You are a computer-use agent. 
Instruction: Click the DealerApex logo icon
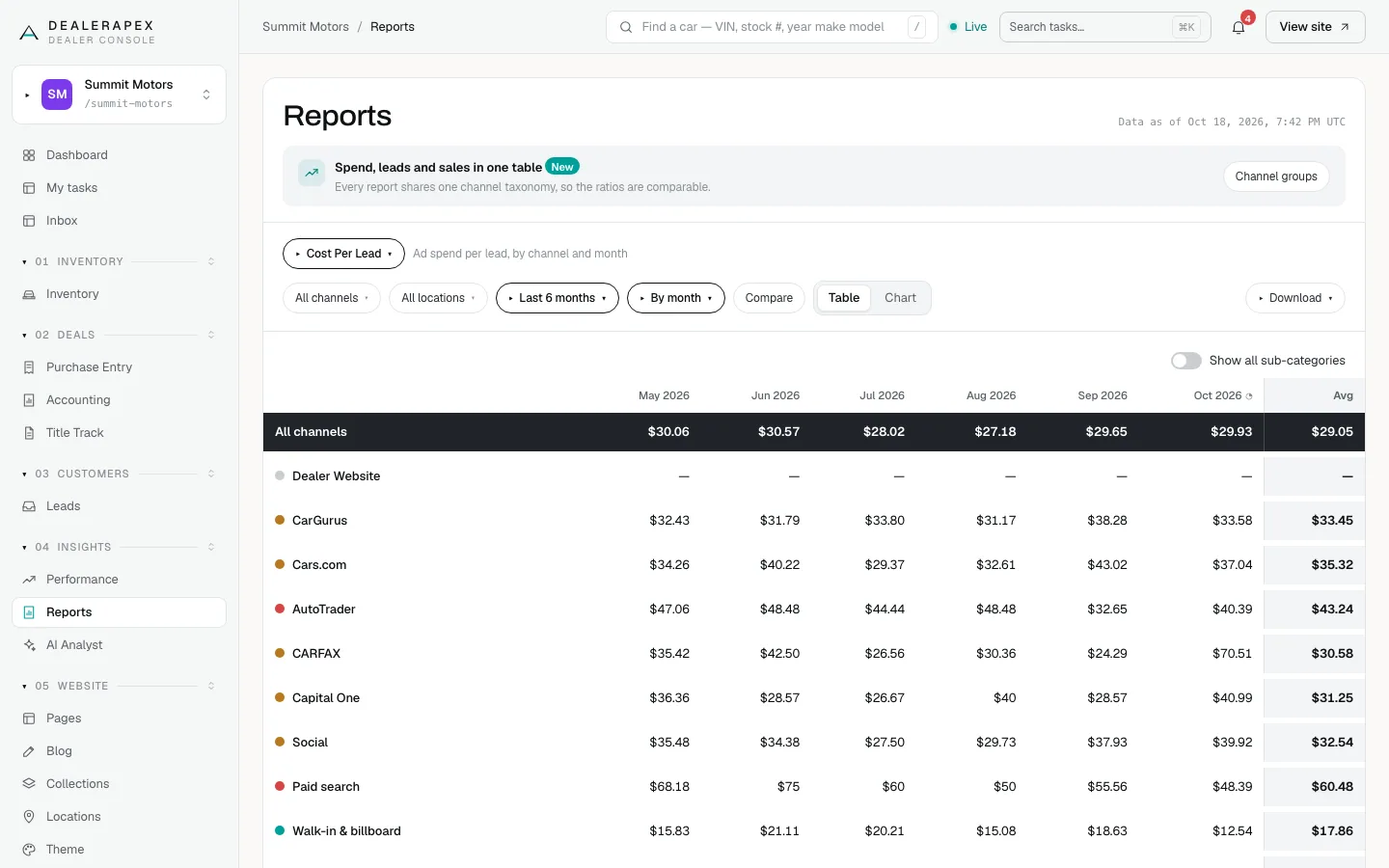click(29, 33)
